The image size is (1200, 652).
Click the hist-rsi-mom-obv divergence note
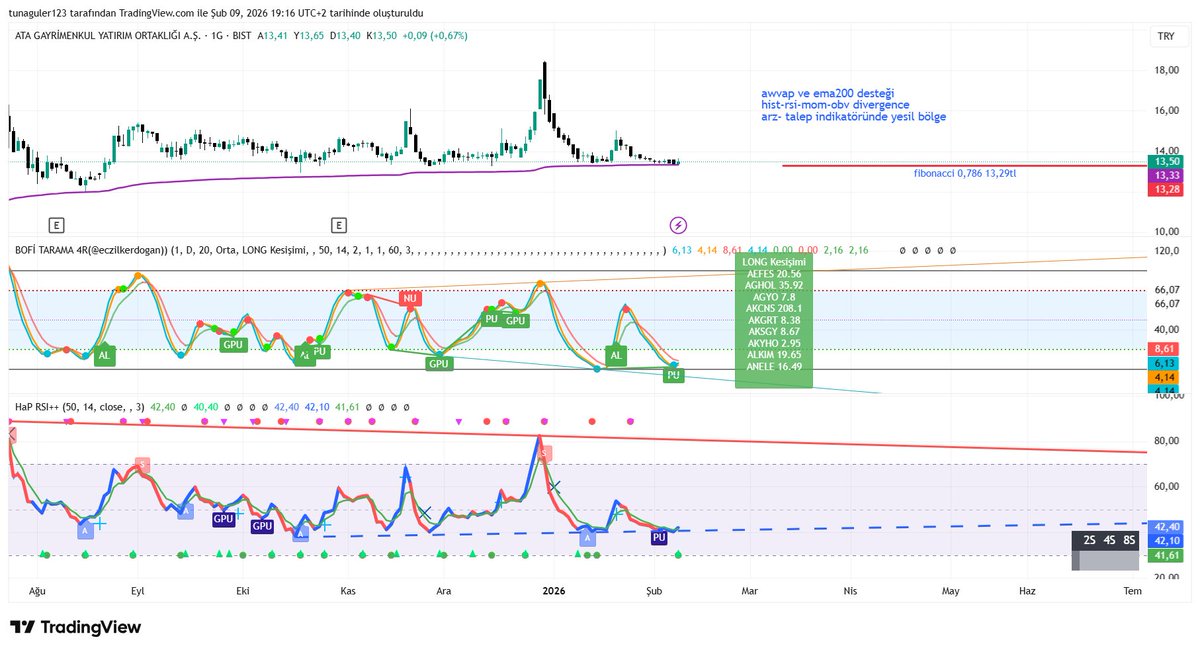pos(835,104)
